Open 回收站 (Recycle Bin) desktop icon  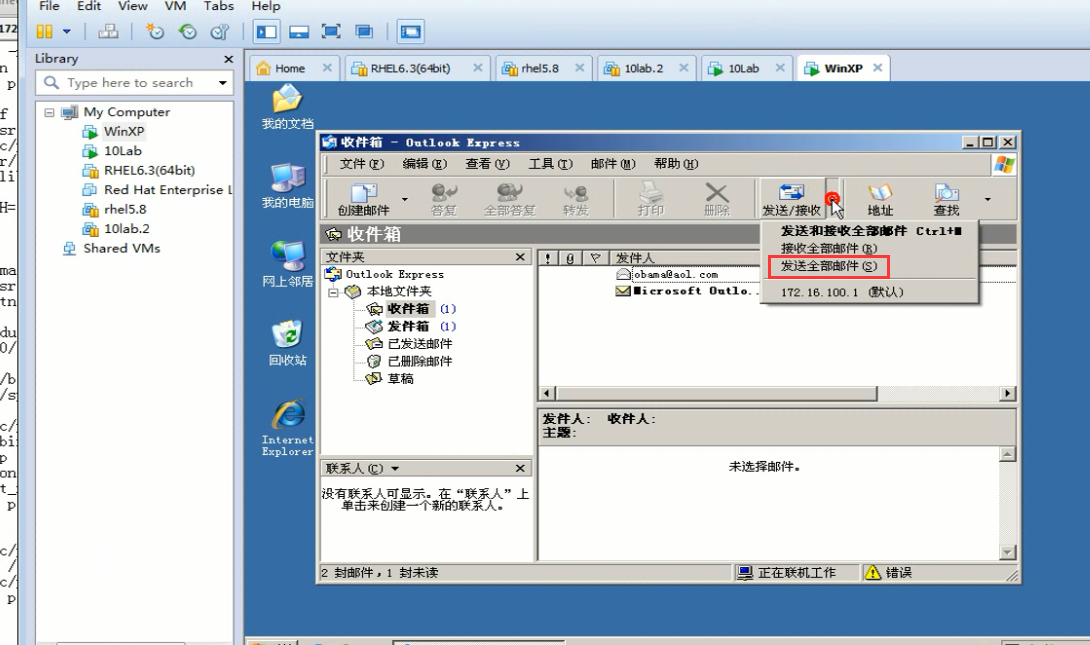pyautogui.click(x=287, y=343)
